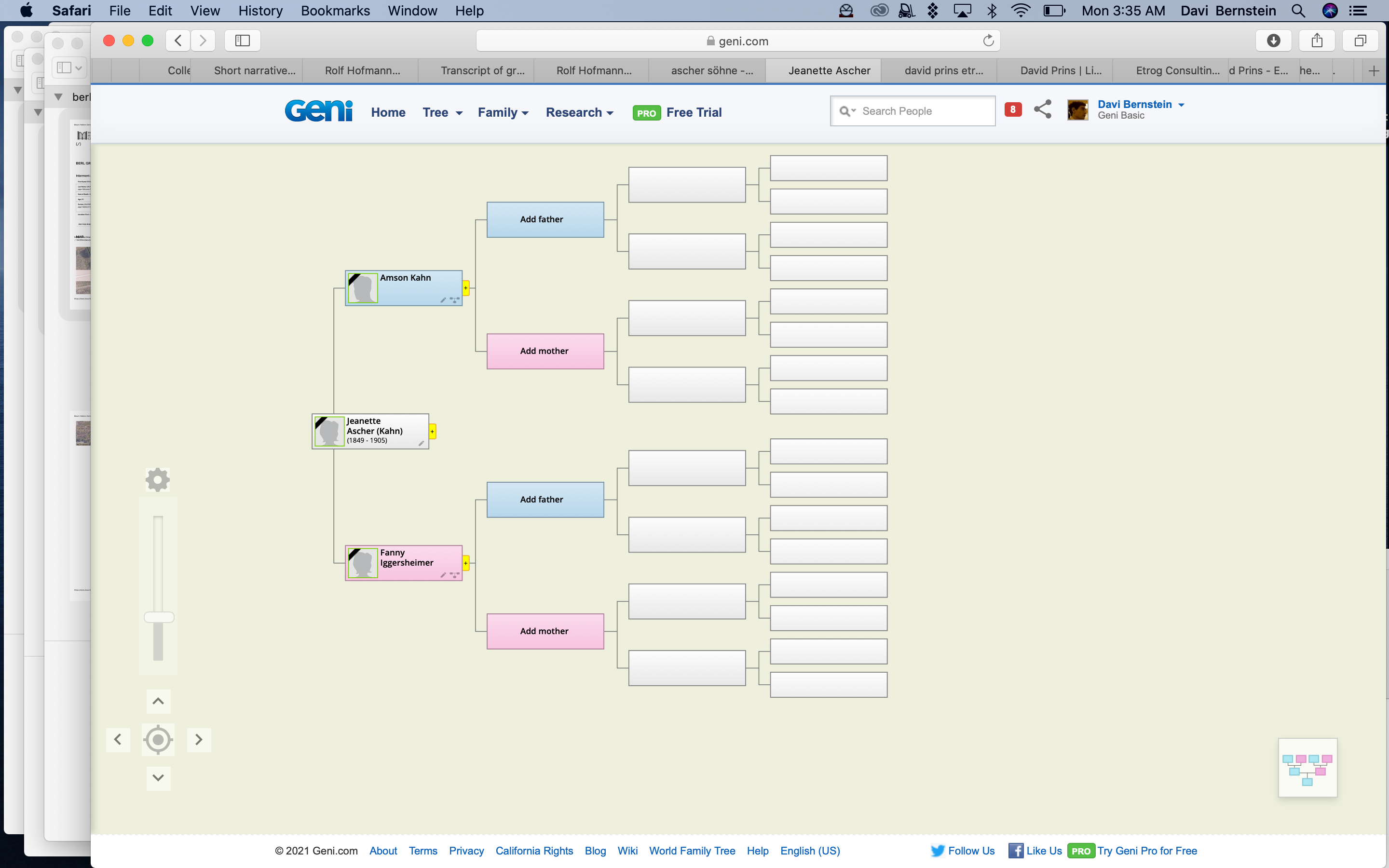
Task: Open tree settings gear icon
Action: pos(157,480)
